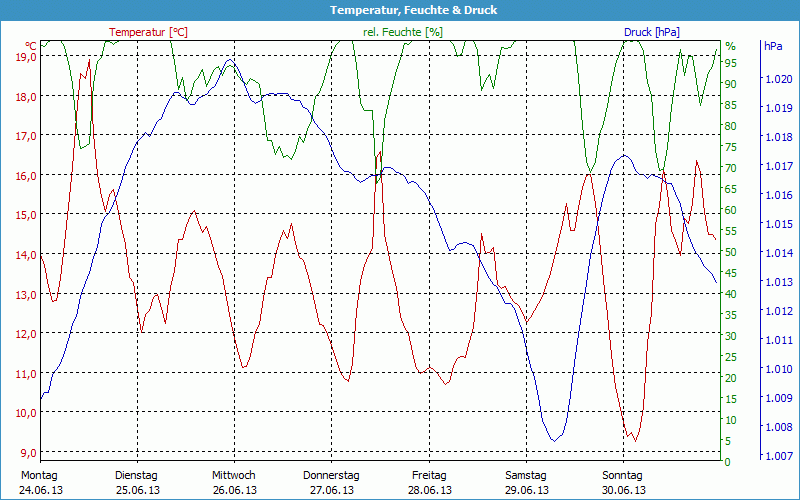This screenshot has width=800, height=500.
Task: Click green humidity tick label "80"
Action: [x=731, y=127]
